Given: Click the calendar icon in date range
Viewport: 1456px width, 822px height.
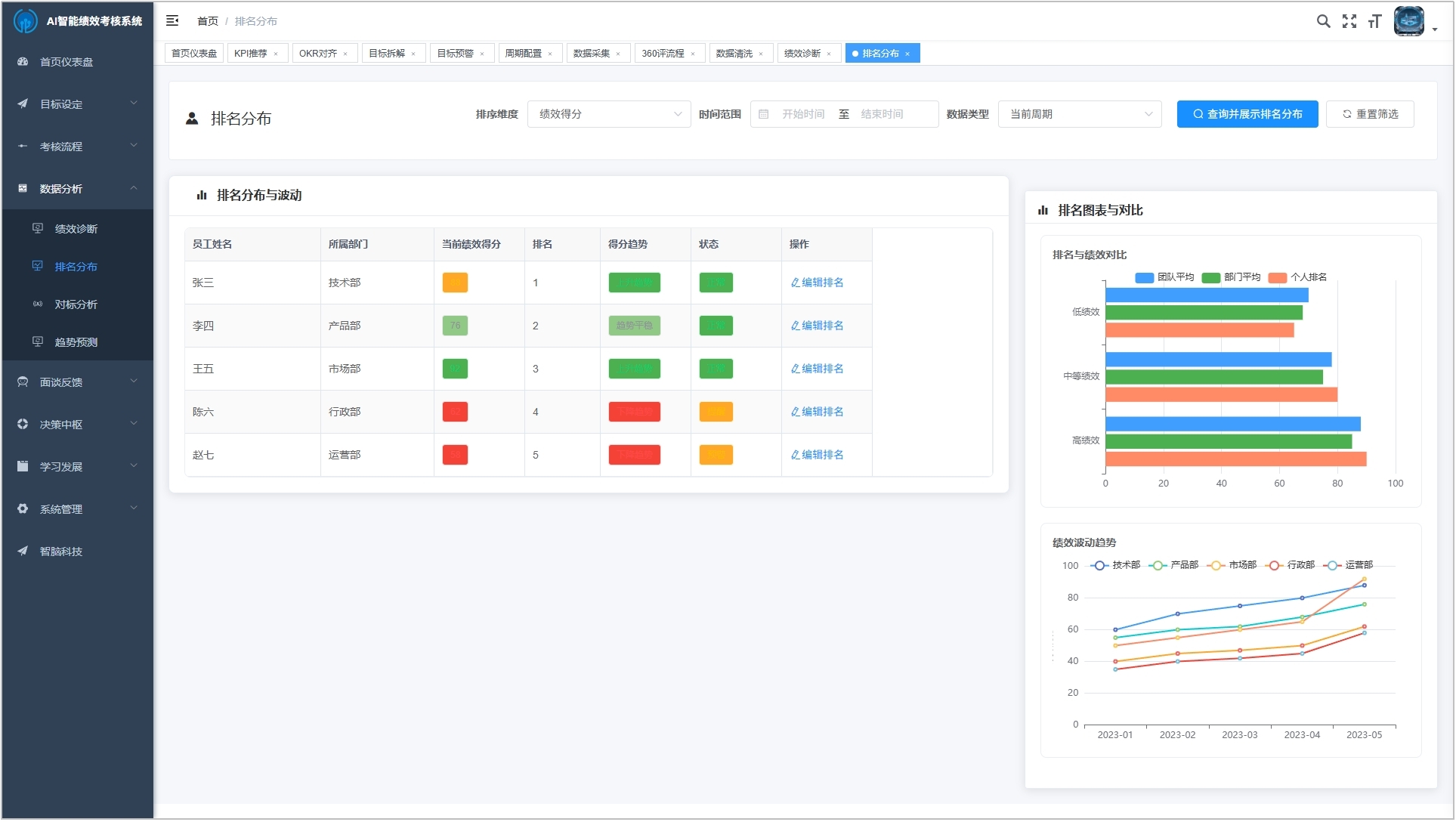Looking at the screenshot, I should 763,114.
